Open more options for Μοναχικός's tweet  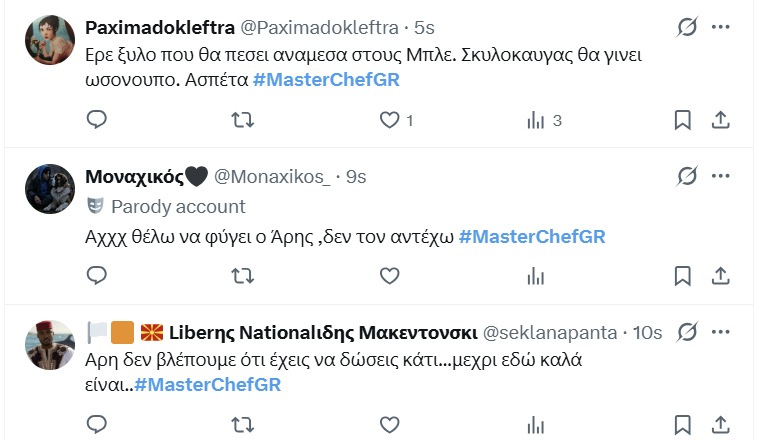coord(721,177)
